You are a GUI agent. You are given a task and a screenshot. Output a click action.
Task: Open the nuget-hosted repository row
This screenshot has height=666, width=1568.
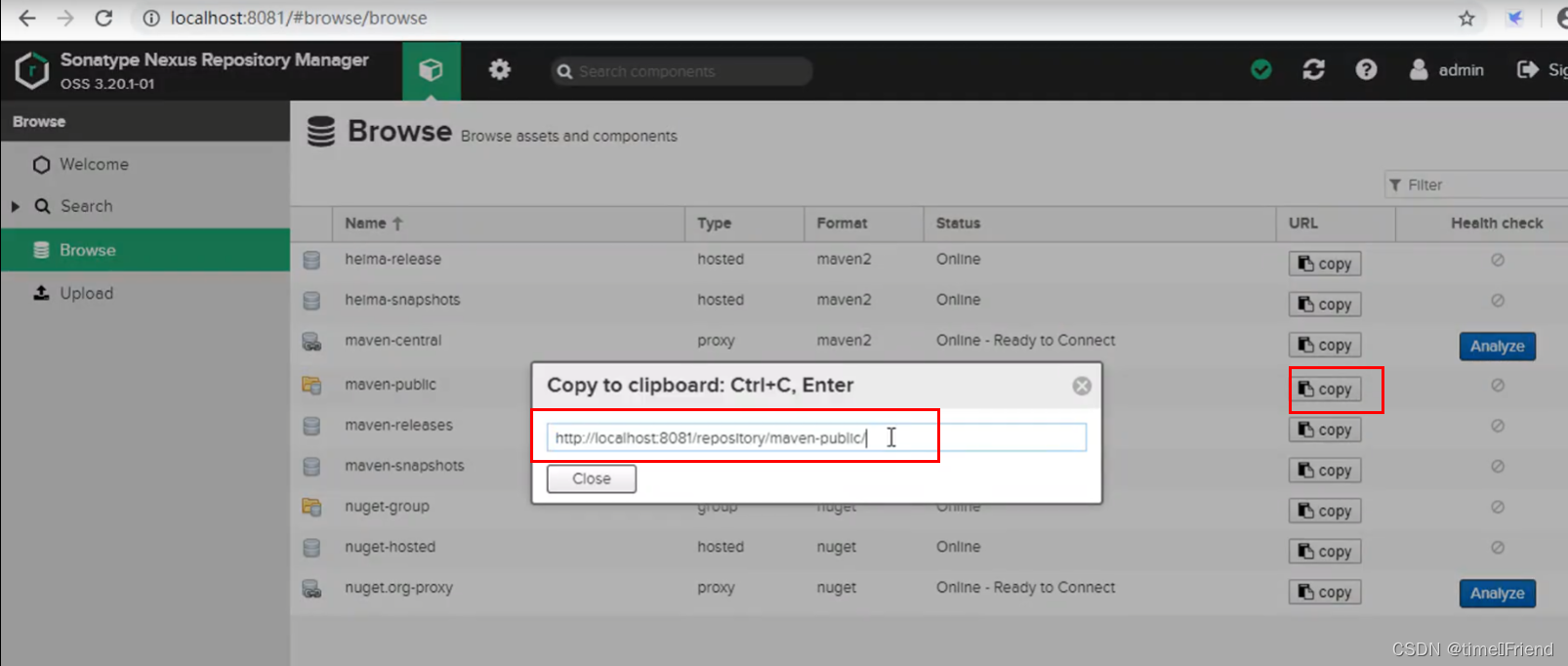tap(928, 548)
